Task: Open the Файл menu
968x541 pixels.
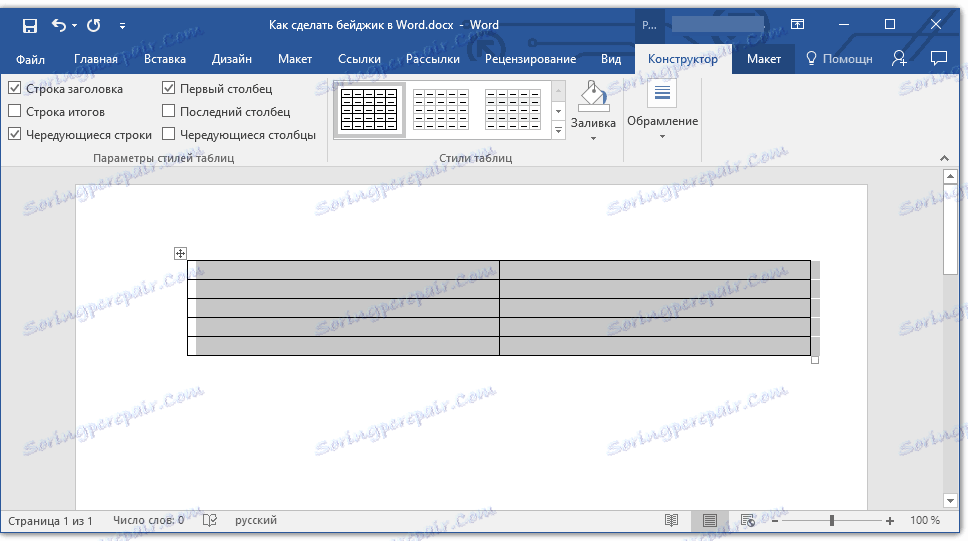Action: 30,59
